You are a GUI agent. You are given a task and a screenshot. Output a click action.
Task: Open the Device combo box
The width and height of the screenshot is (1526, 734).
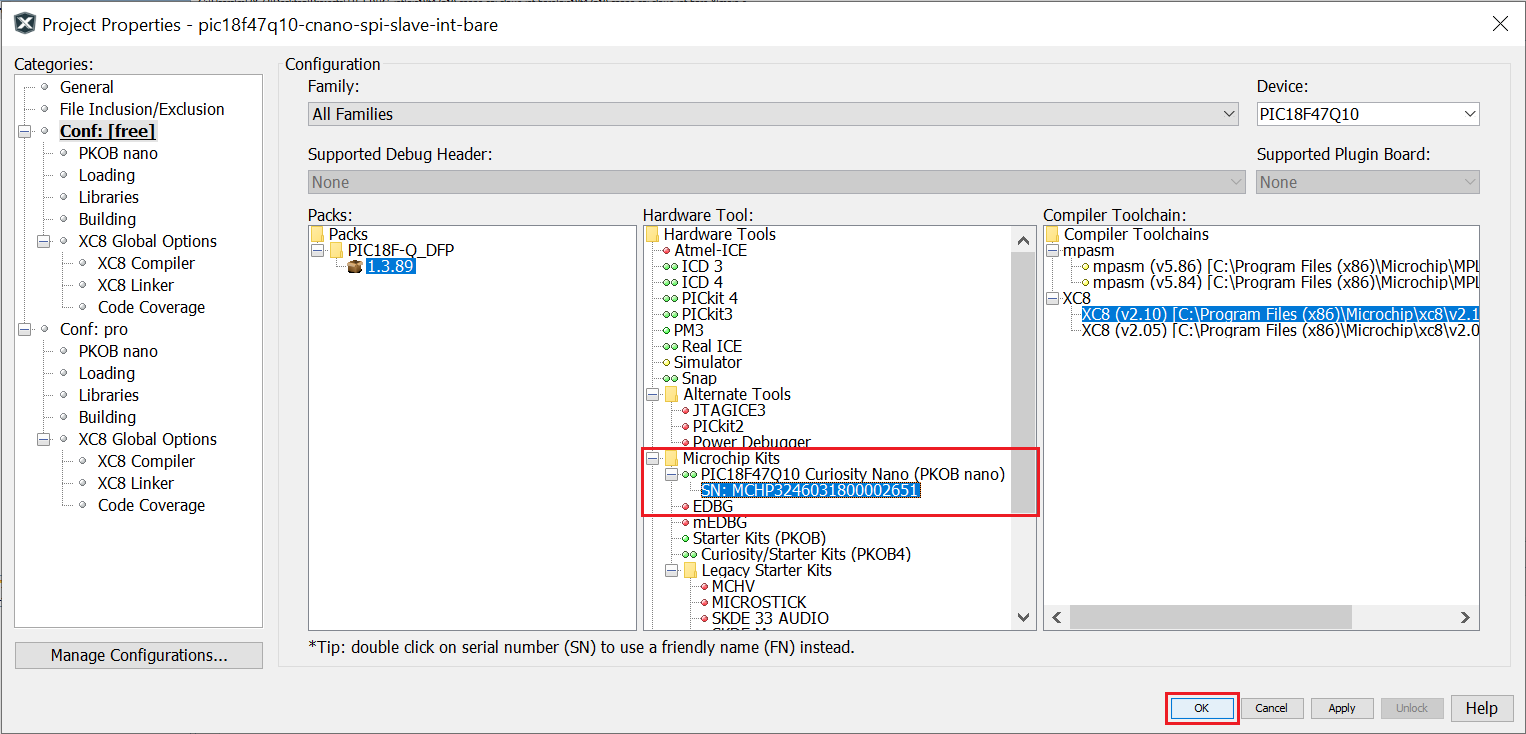click(x=1368, y=114)
